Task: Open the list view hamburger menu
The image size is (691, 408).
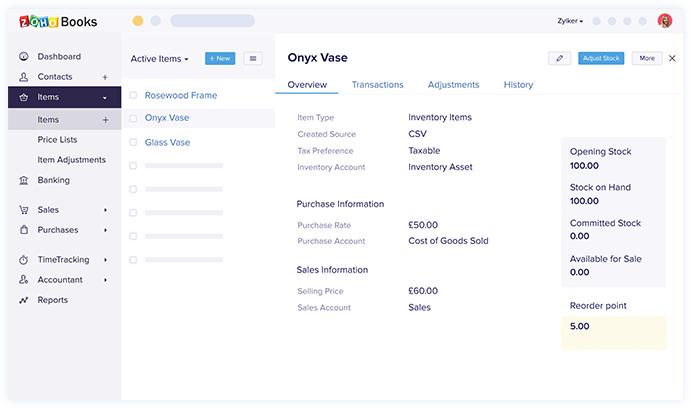Action: [253, 58]
